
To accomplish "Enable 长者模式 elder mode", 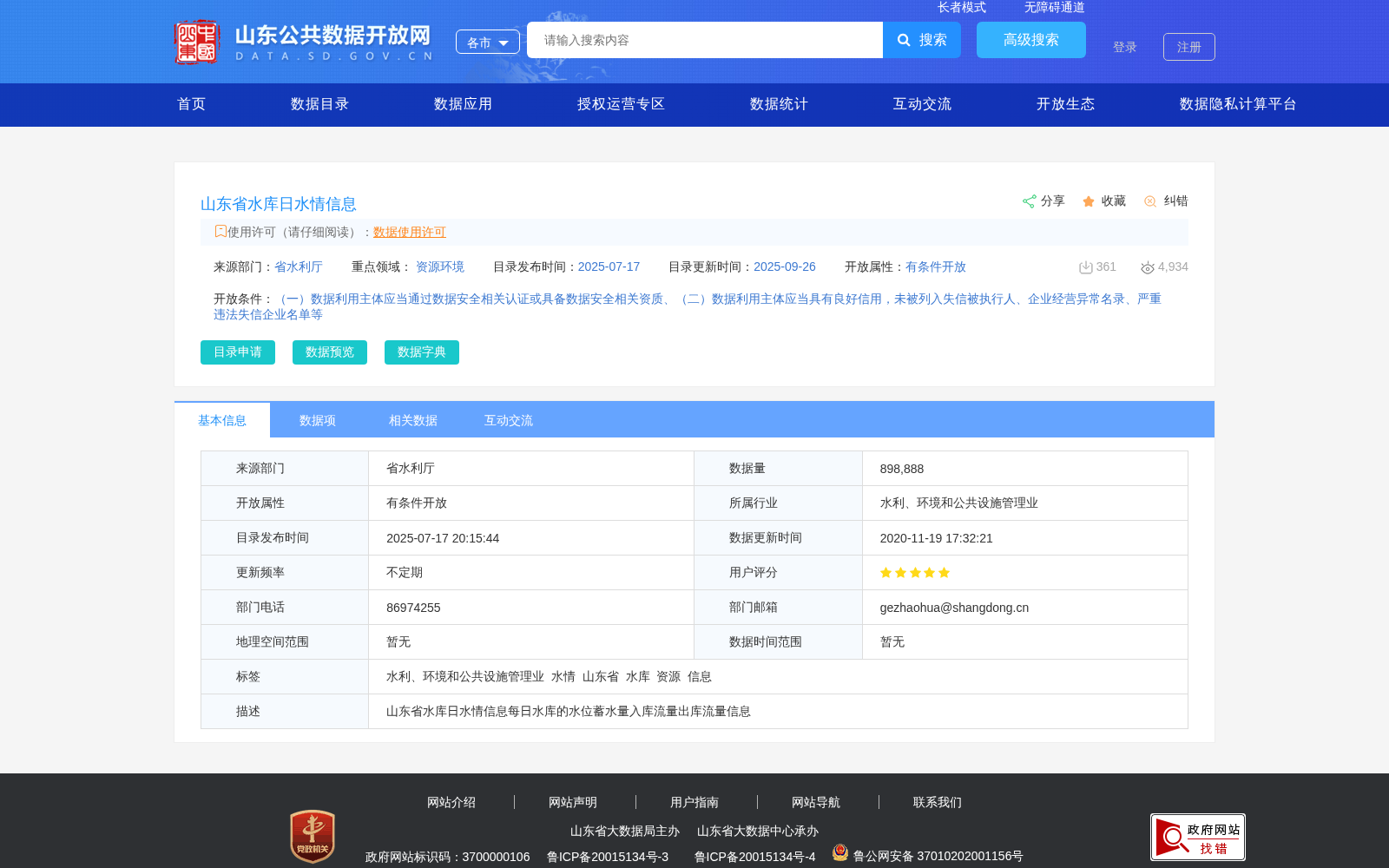I will [x=962, y=7].
